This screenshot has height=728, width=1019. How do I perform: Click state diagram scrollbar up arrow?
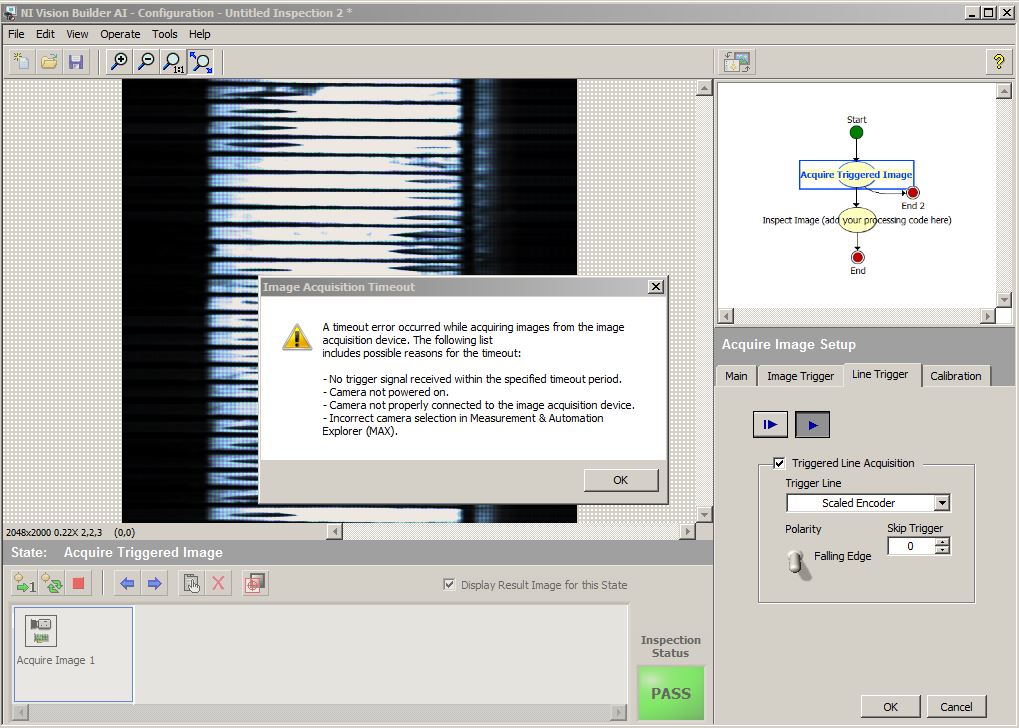pos(1004,91)
